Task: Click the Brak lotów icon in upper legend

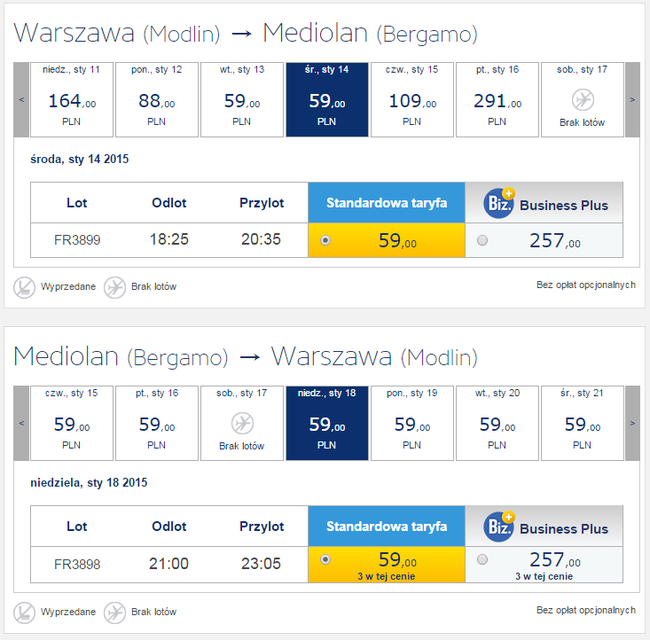Action: pyautogui.click(x=115, y=286)
